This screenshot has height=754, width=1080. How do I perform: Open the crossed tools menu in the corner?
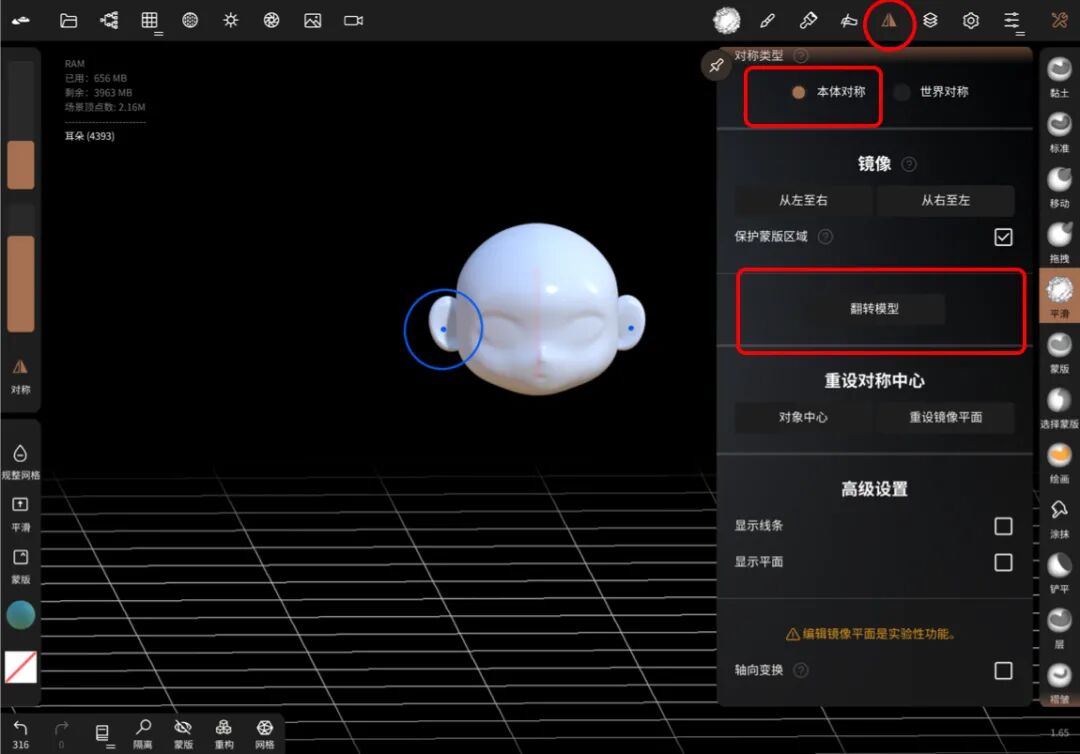tap(1059, 21)
